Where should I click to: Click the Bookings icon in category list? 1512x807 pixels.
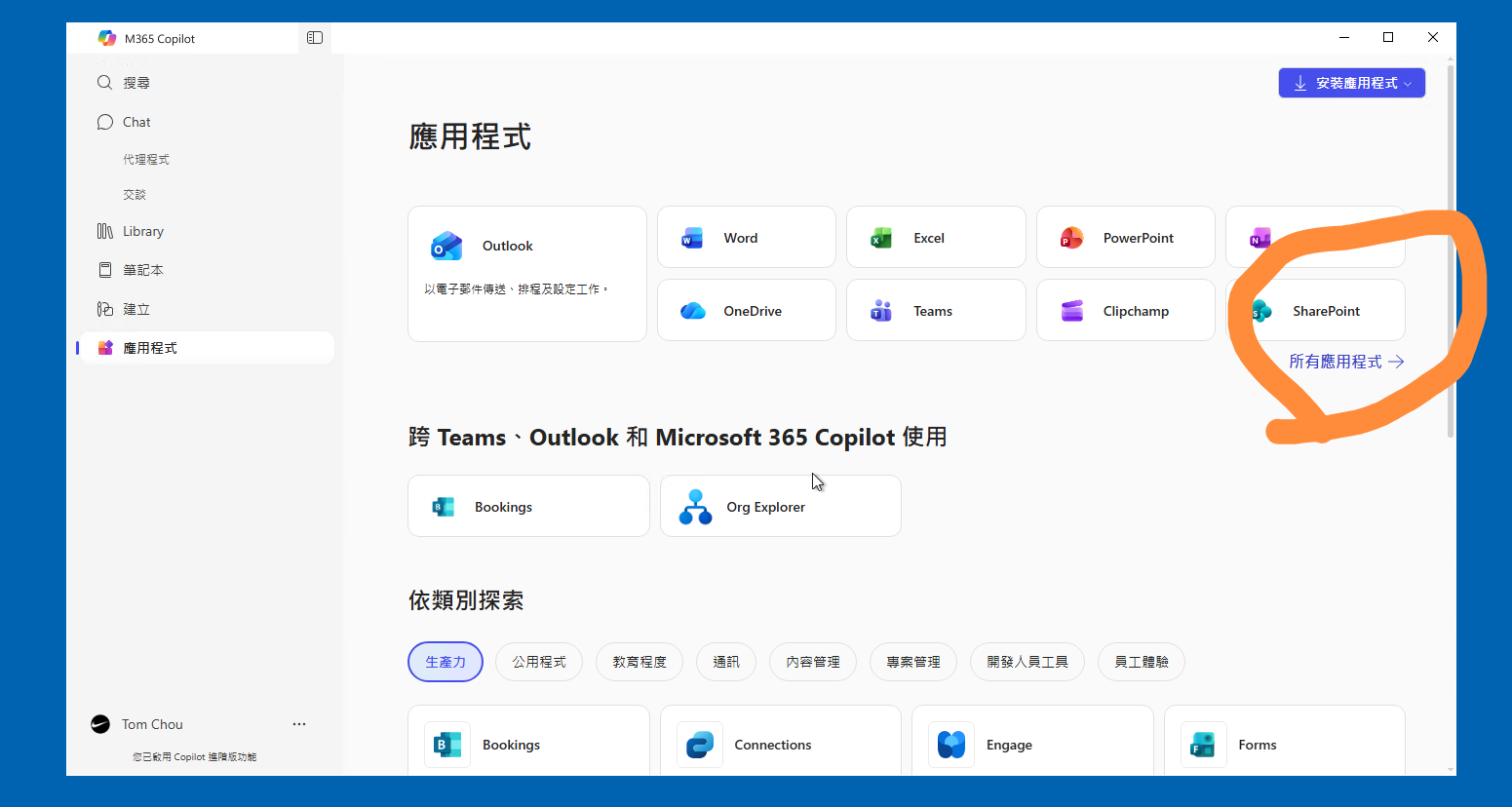coord(447,745)
